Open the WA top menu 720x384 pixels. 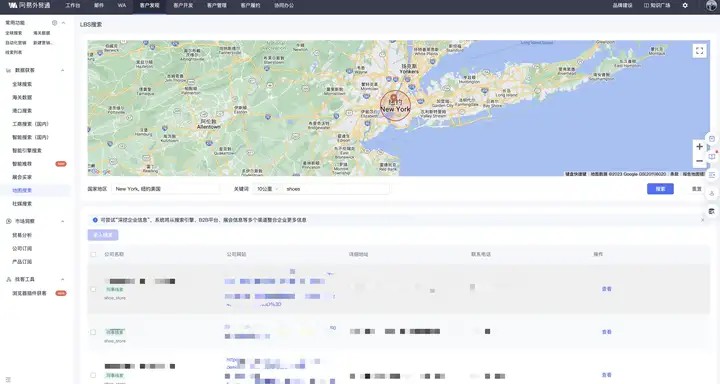pos(122,6)
